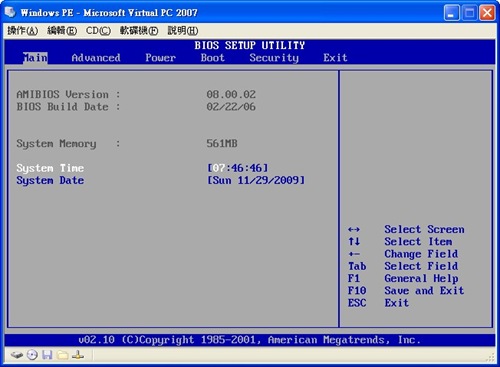The width and height of the screenshot is (500, 367).
Task: Select the Boot BIOS tab
Action: click(213, 58)
